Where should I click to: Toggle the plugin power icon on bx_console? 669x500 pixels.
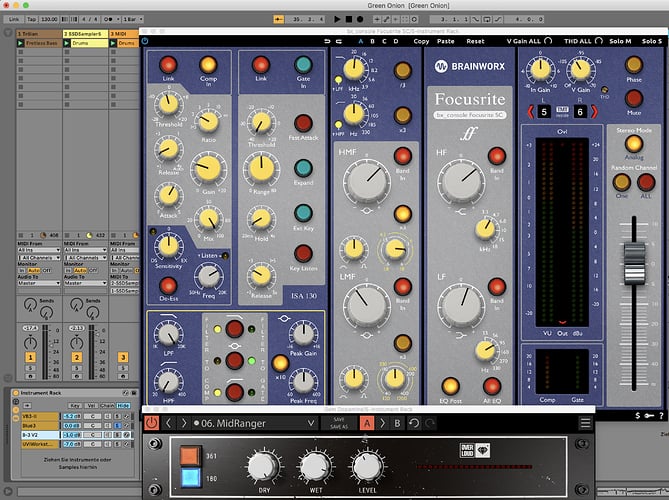click(x=145, y=41)
